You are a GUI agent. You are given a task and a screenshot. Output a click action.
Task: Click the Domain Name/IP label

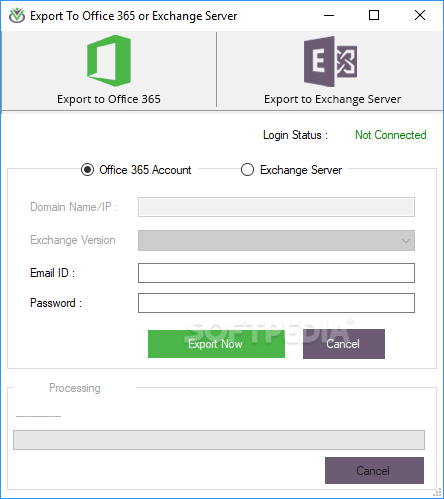click(74, 207)
